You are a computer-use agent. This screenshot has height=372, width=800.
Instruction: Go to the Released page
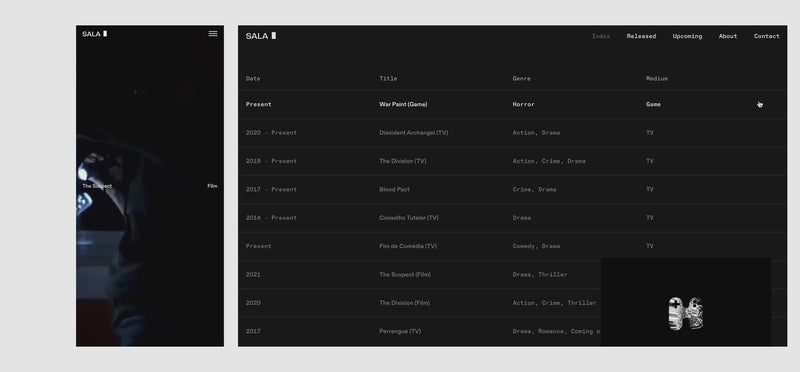641,36
